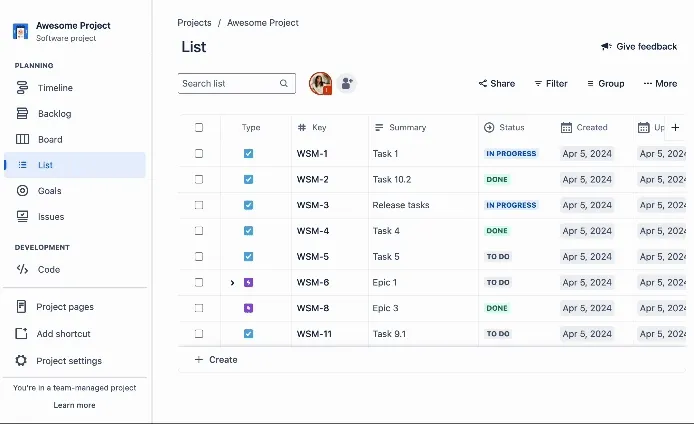Open the Timeline view icon
Screen dimensions: 694x424
coord(22,88)
